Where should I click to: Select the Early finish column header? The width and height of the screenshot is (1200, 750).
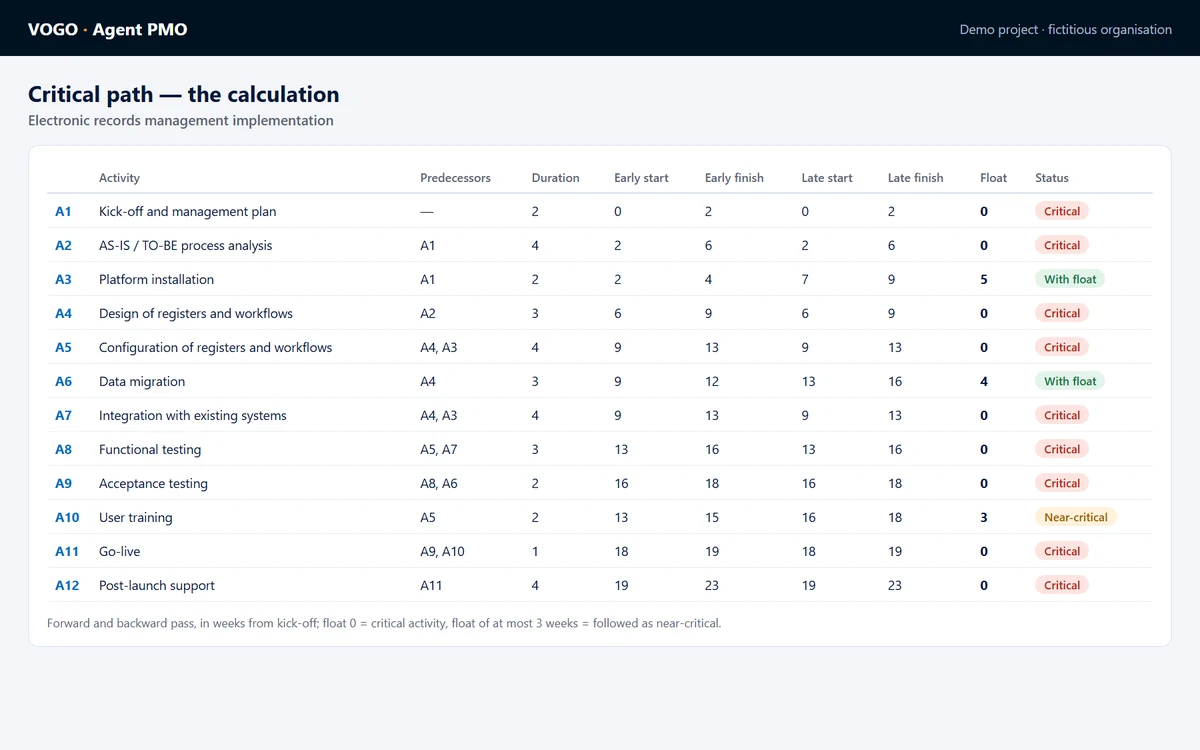pyautogui.click(x=734, y=178)
